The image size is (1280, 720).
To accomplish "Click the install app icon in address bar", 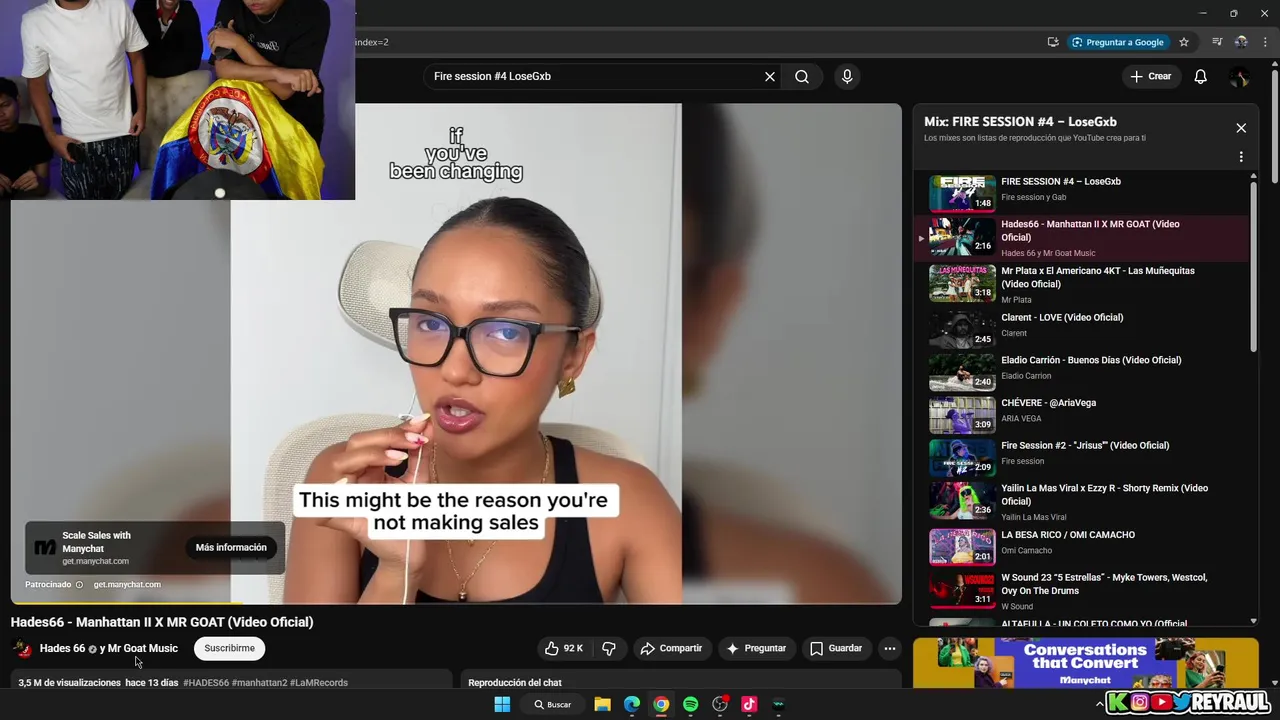I will tap(1053, 42).
